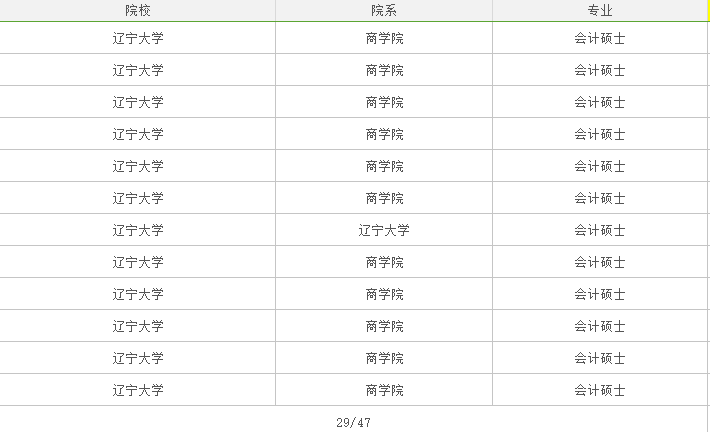Click second row's 商学院 cell
The width and height of the screenshot is (710, 432).
click(384, 70)
